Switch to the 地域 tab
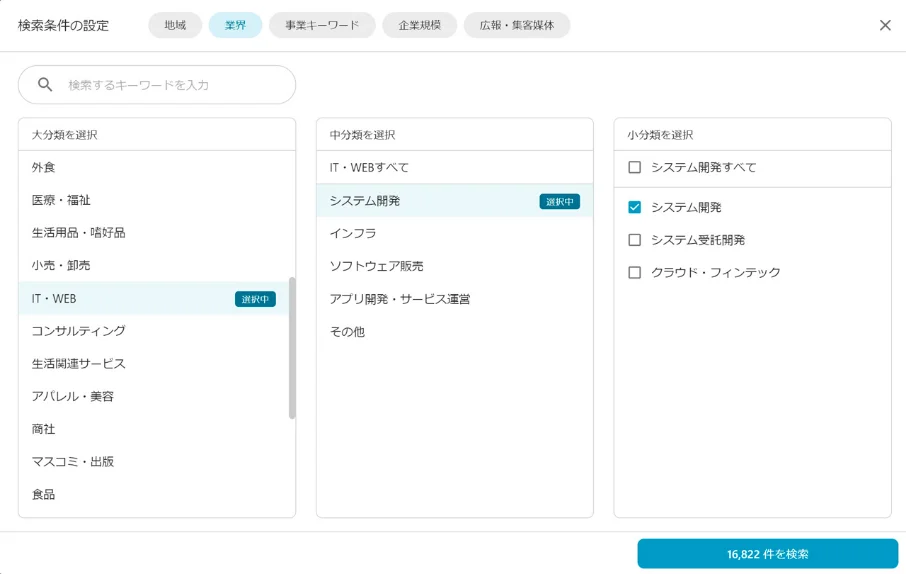Viewport: 906px width, 574px height. point(175,25)
